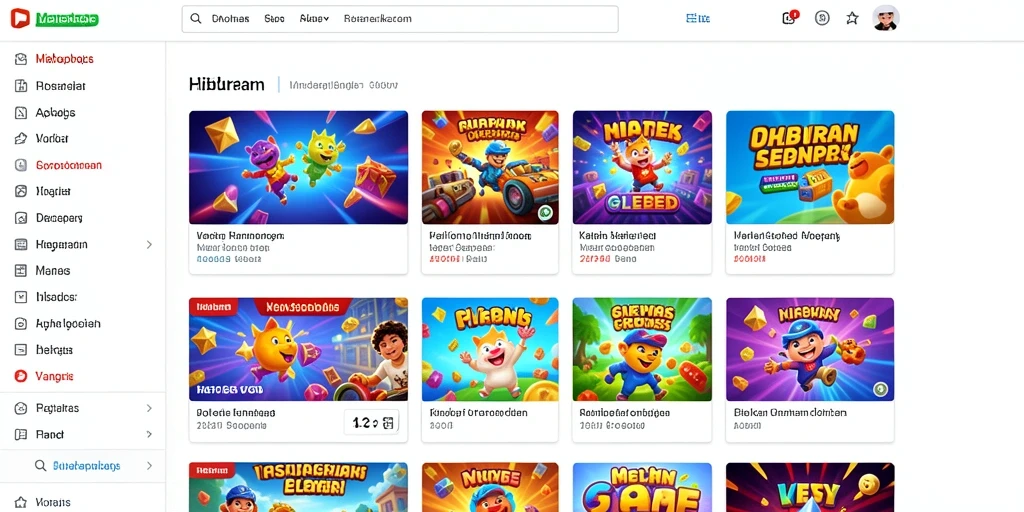Viewport: 1024px width, 512px height.
Task: Click the red tag on sun-character game thumbnail
Action: (x=213, y=305)
